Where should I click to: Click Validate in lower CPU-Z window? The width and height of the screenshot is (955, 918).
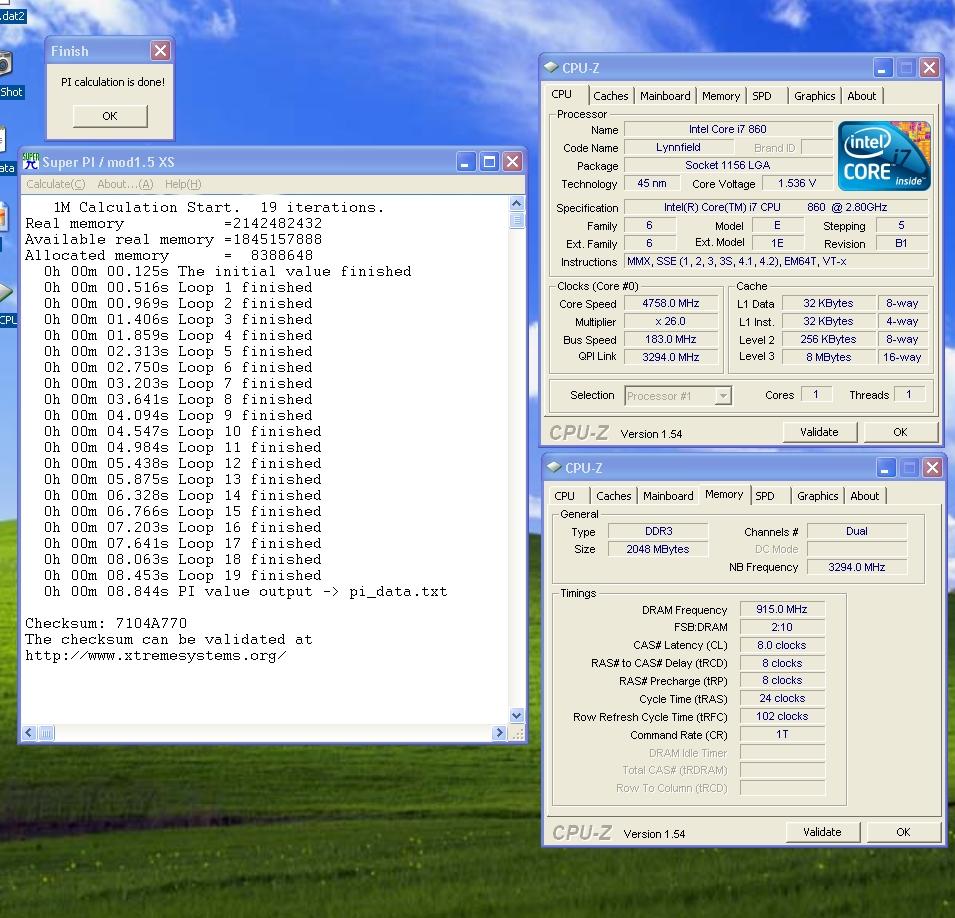tap(822, 832)
